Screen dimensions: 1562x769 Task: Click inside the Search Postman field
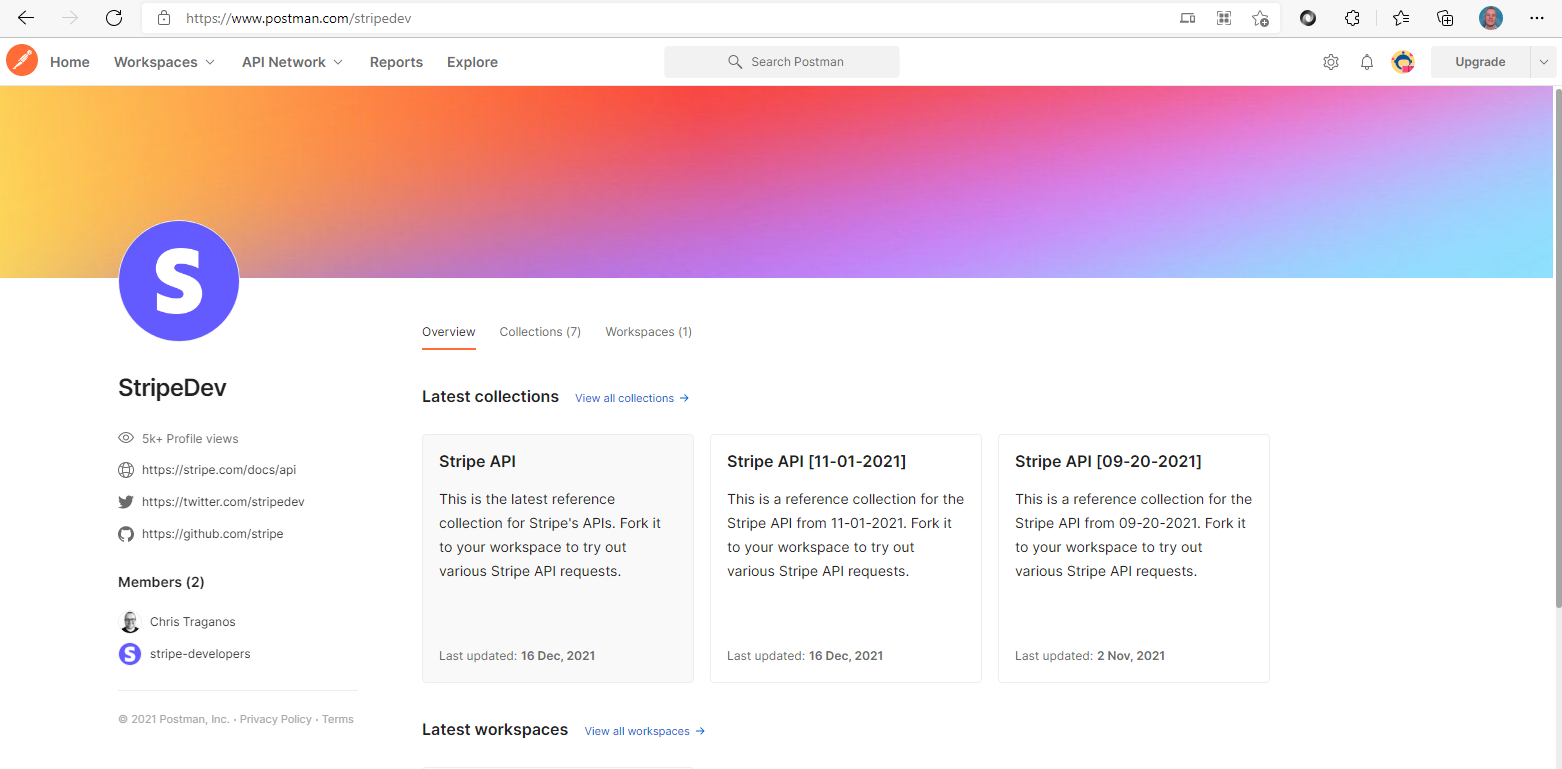click(790, 61)
